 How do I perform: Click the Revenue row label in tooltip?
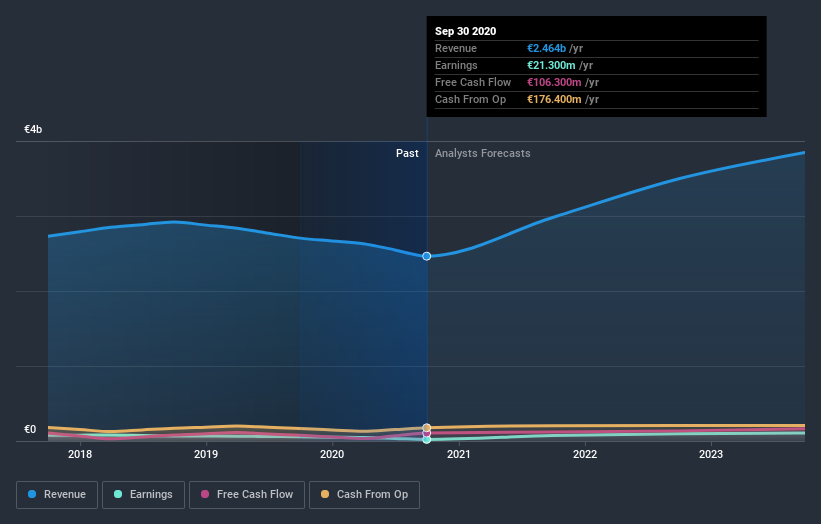(456, 48)
